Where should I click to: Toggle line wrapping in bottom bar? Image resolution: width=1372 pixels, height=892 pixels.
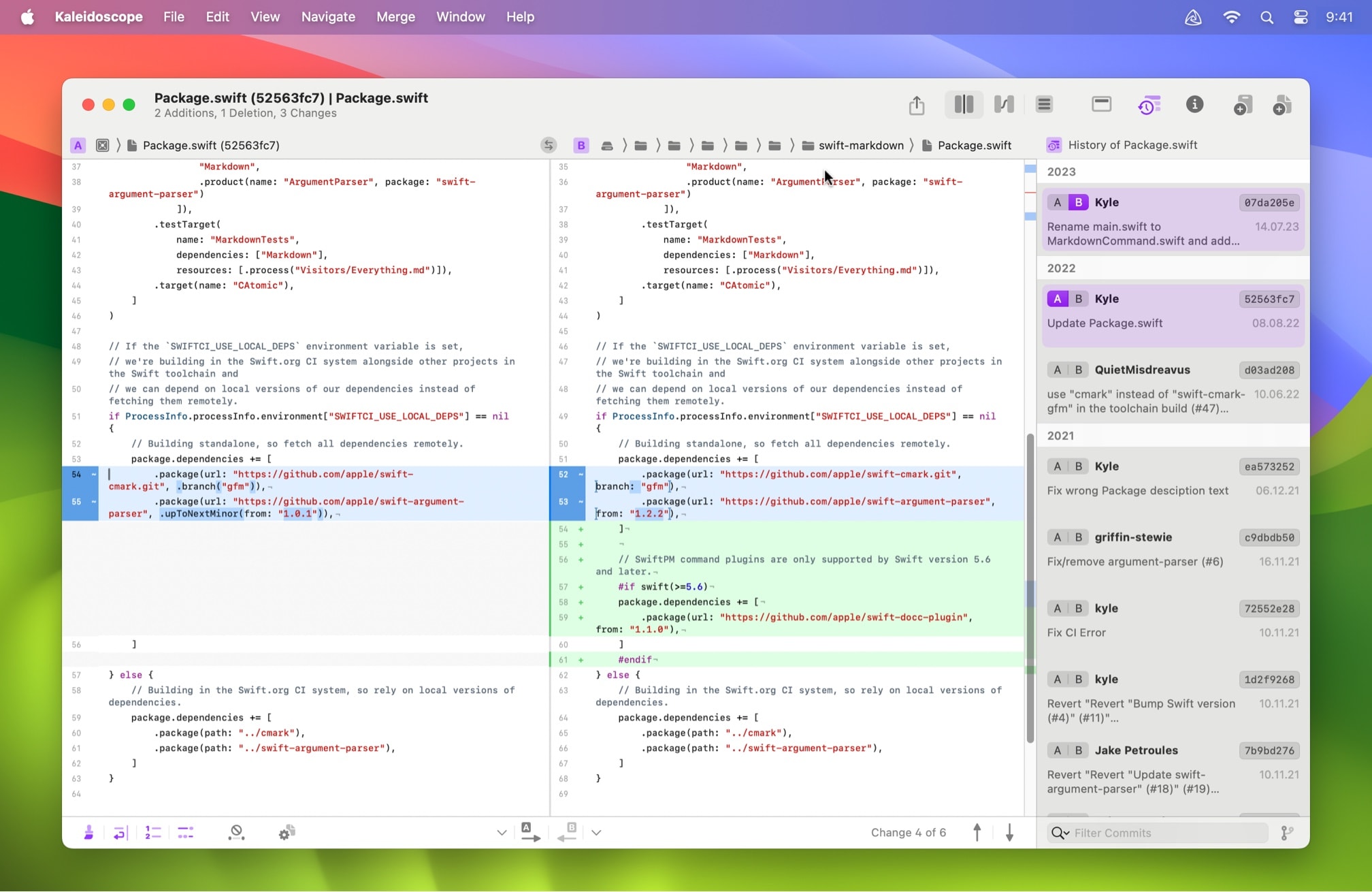(120, 832)
